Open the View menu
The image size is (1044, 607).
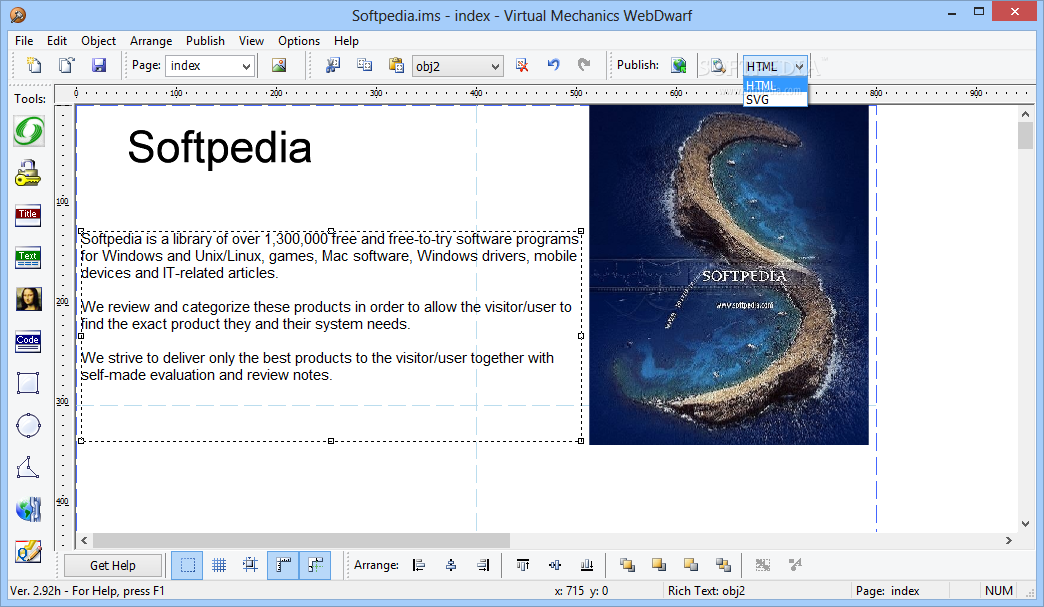[x=251, y=41]
